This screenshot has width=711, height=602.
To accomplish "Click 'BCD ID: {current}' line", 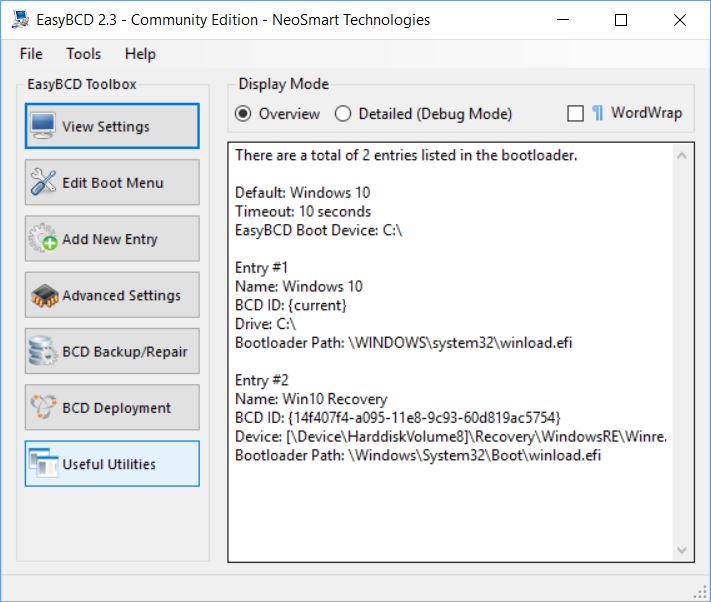I will (x=291, y=306).
